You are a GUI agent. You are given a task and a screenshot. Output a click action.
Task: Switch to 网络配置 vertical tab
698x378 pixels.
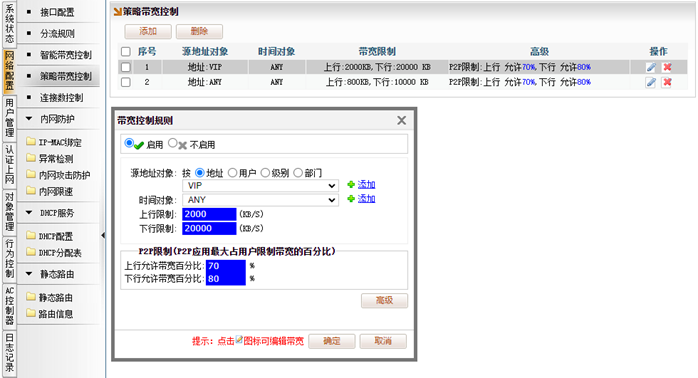[9, 71]
